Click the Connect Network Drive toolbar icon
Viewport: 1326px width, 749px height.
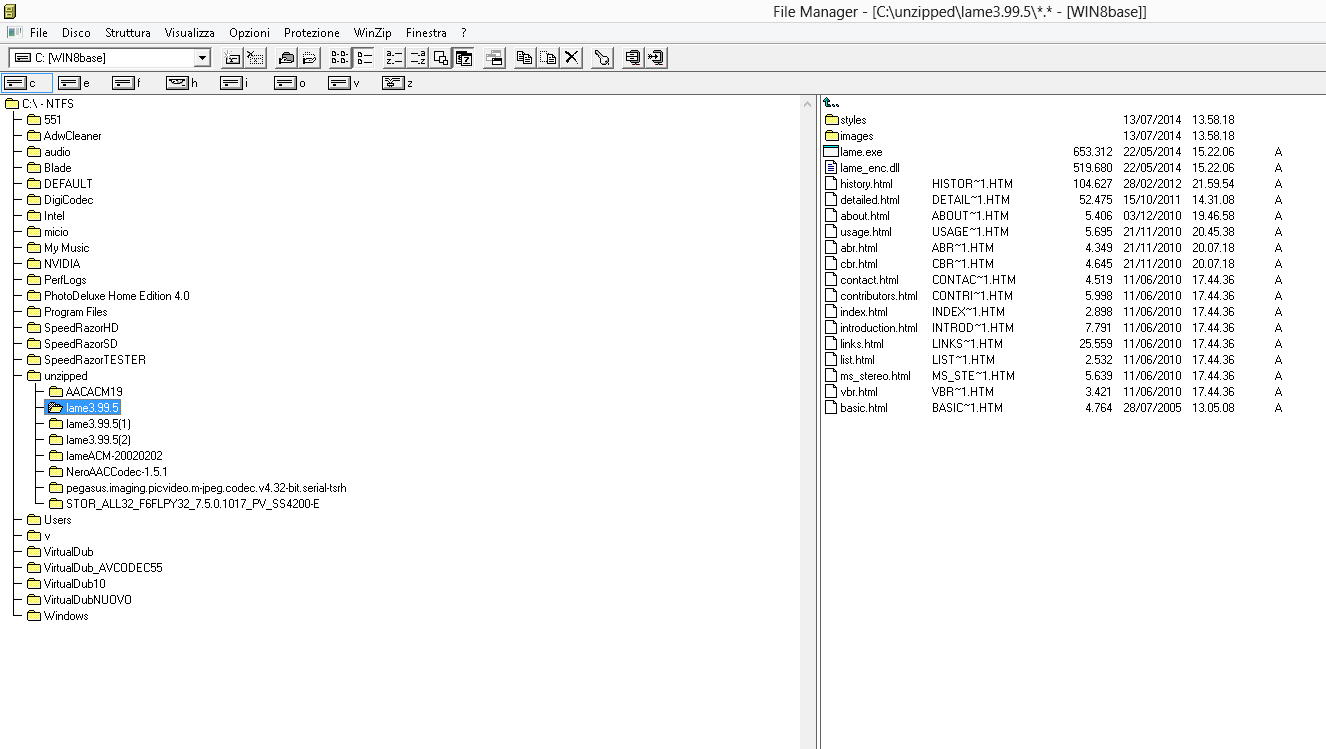point(232,58)
